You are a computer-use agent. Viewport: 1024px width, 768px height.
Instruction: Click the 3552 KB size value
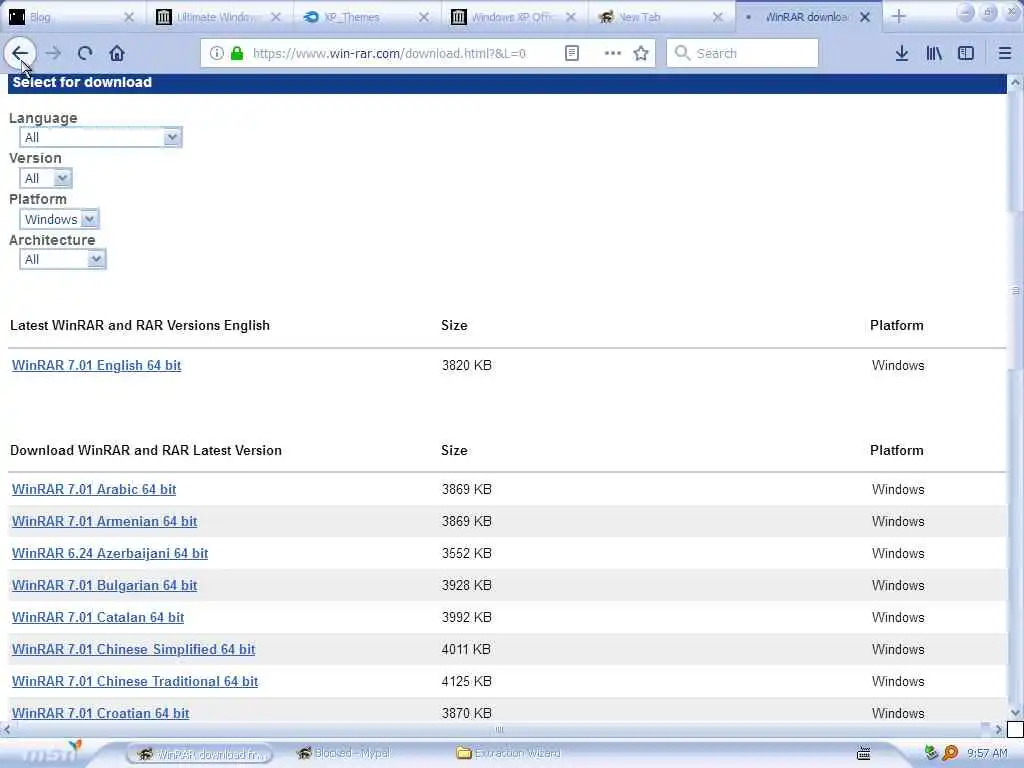[x=466, y=553]
